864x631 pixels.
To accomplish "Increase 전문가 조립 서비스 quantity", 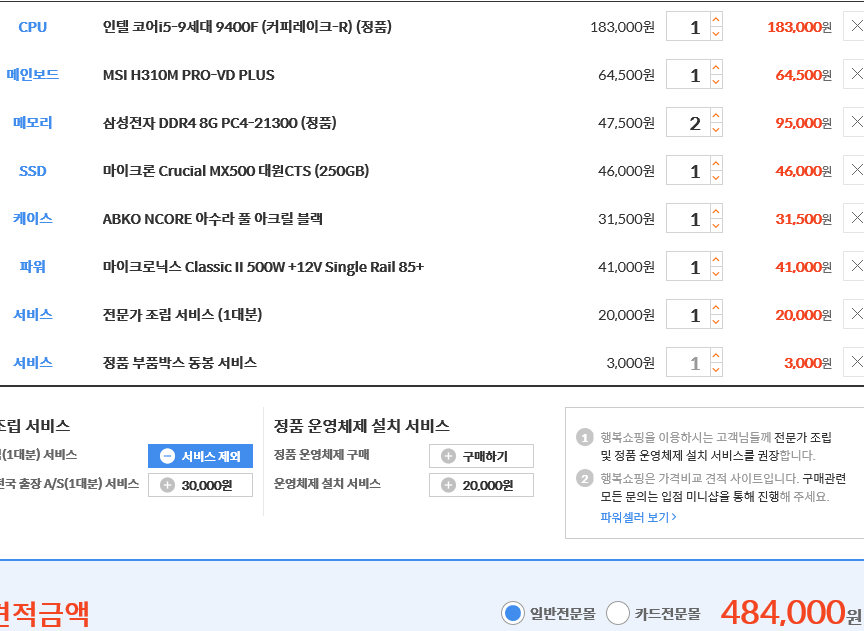I will click(x=716, y=307).
